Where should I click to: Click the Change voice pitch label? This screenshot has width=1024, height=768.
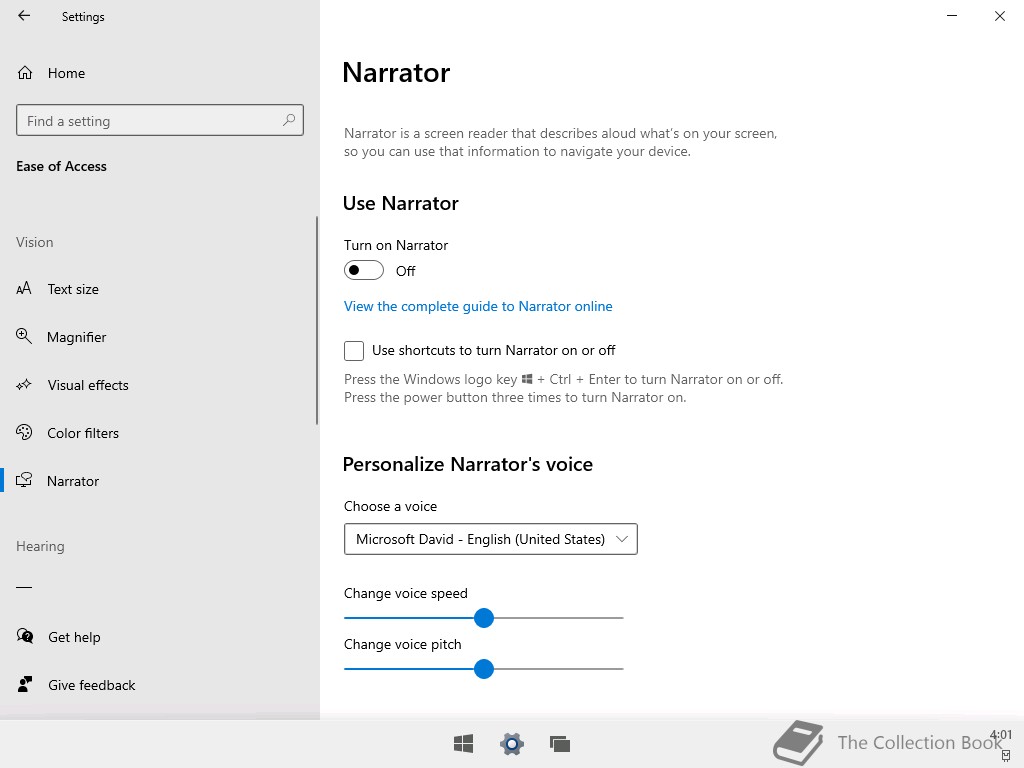coord(402,645)
